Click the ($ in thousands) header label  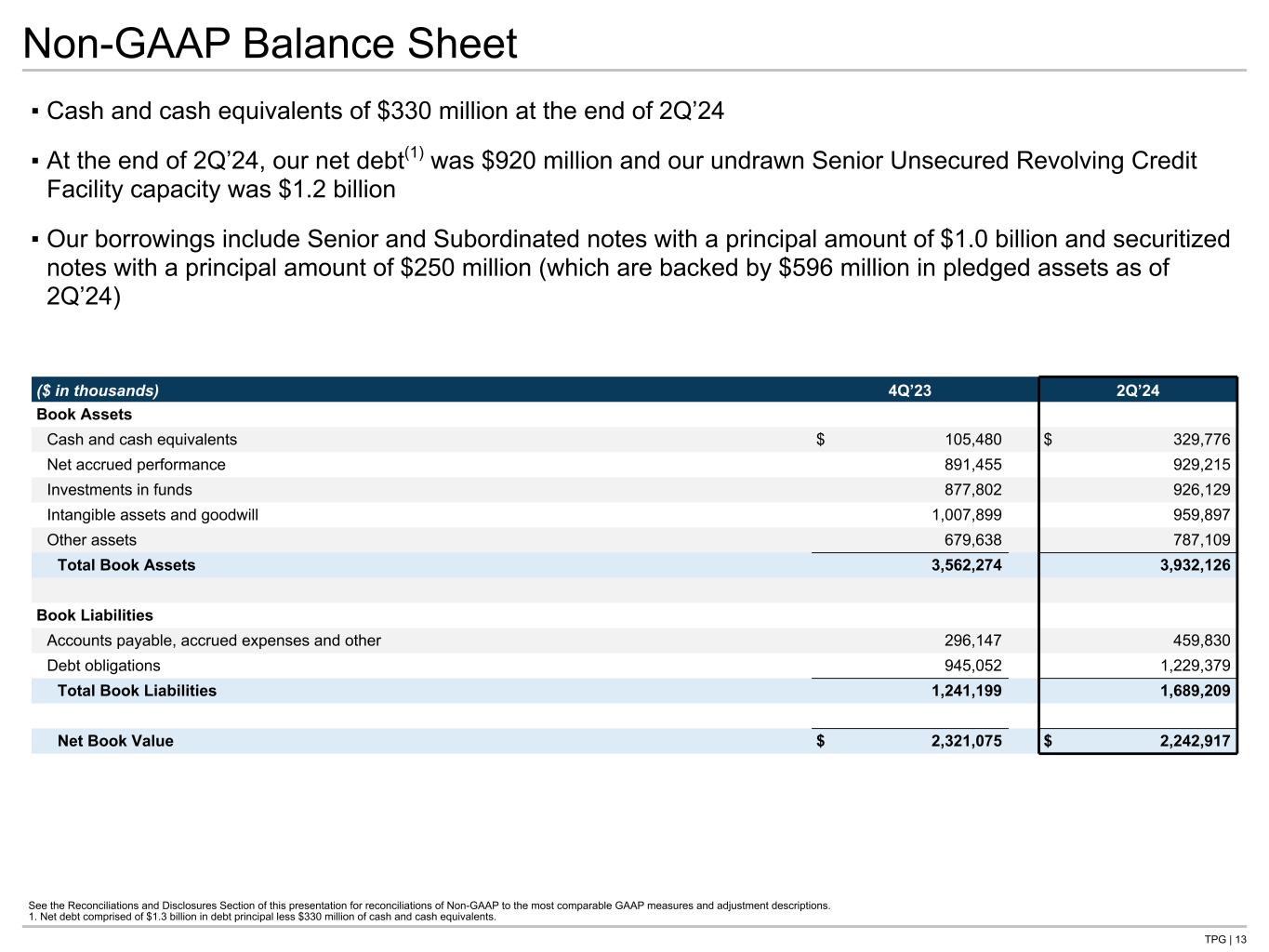(x=98, y=390)
